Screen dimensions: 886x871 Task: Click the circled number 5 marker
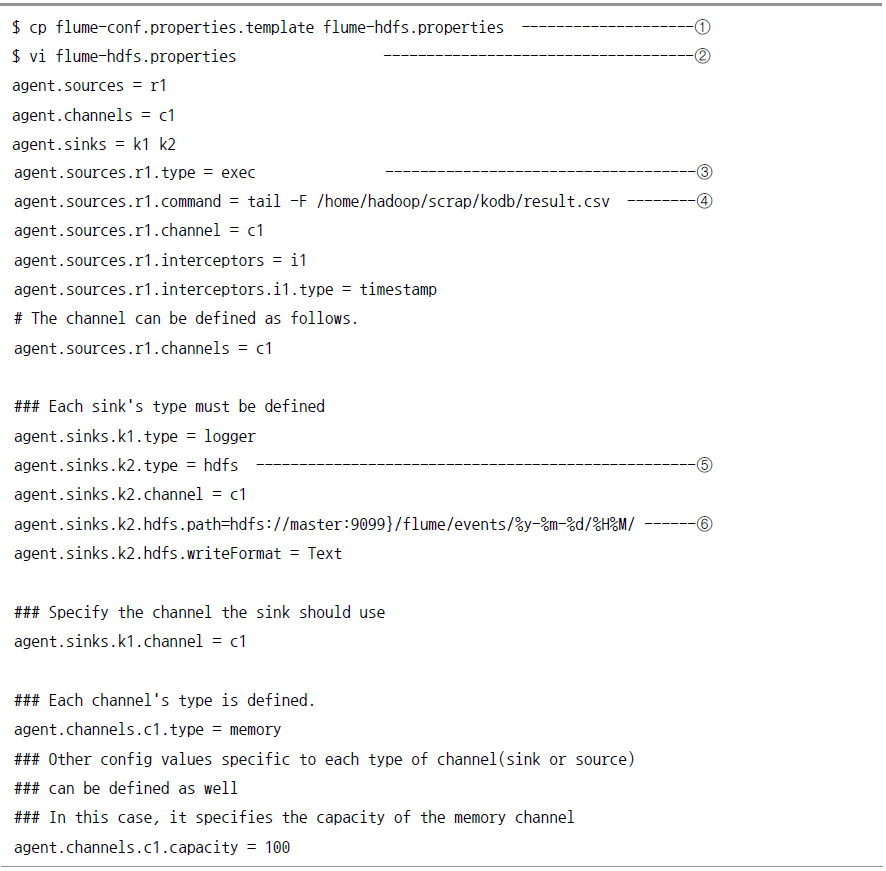point(704,465)
